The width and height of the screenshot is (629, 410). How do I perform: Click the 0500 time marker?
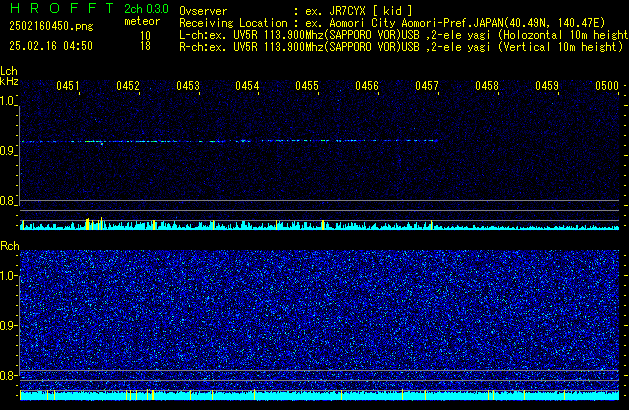click(607, 86)
